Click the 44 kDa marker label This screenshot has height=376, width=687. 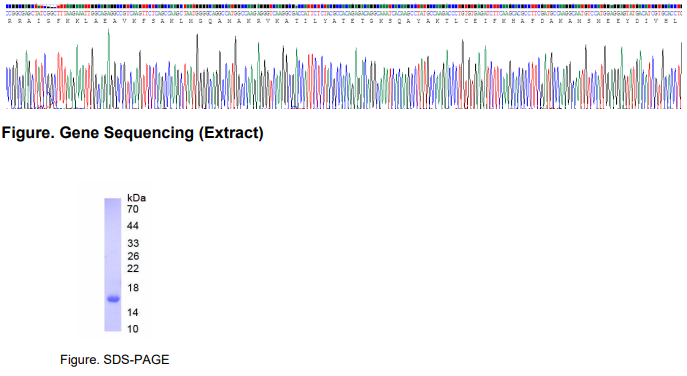tap(133, 226)
